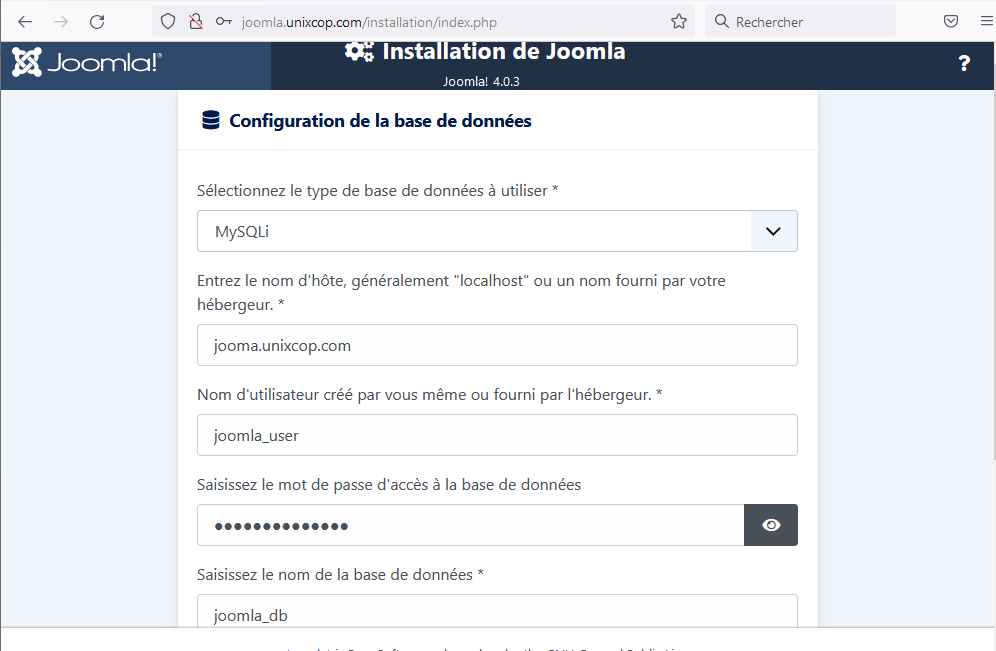Click the address bar URL

click(369, 22)
